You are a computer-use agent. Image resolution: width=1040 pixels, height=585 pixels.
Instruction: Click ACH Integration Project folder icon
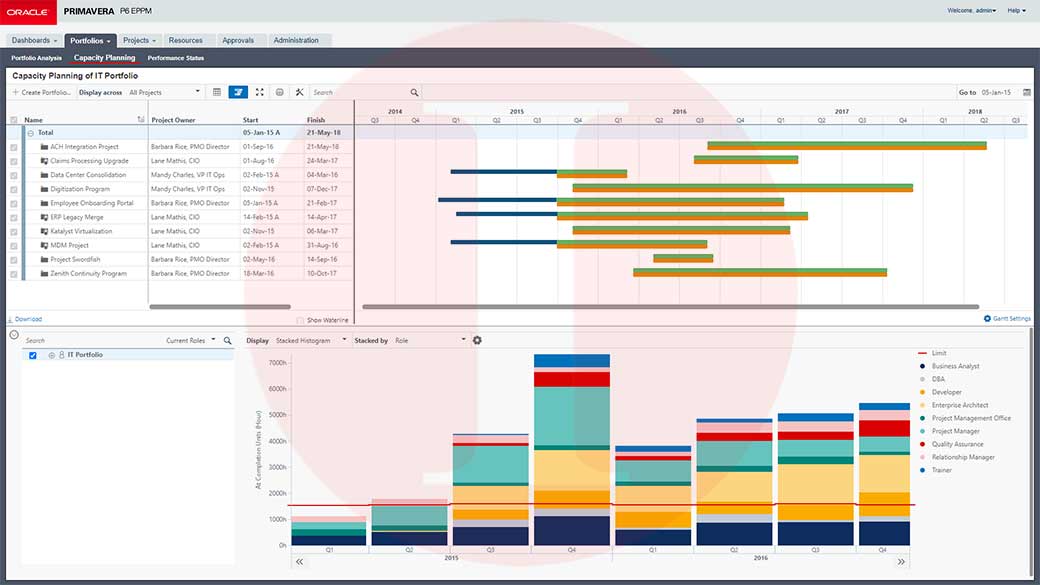(x=44, y=147)
